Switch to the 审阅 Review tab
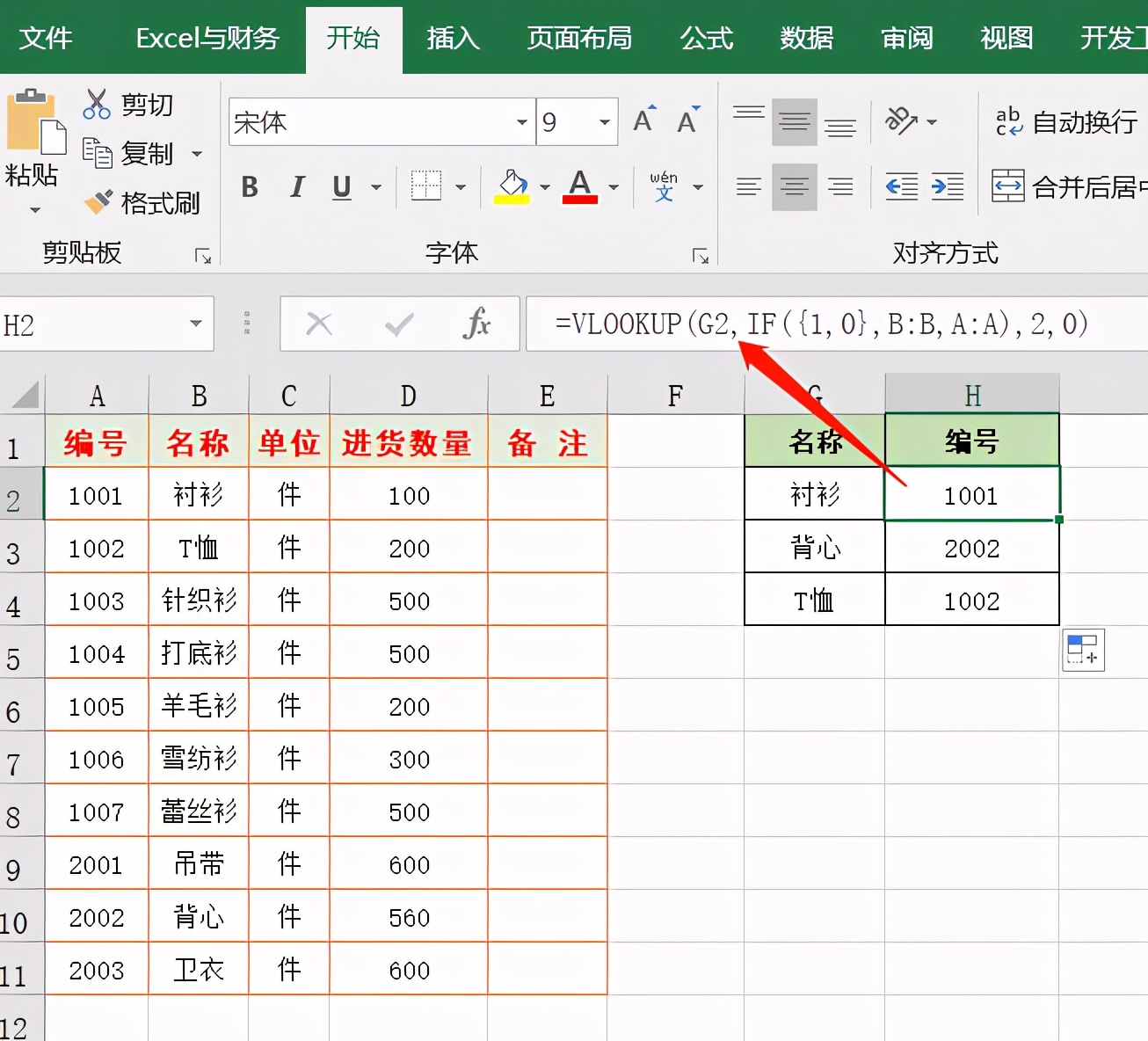This screenshot has height=1041, width=1148. (x=907, y=38)
